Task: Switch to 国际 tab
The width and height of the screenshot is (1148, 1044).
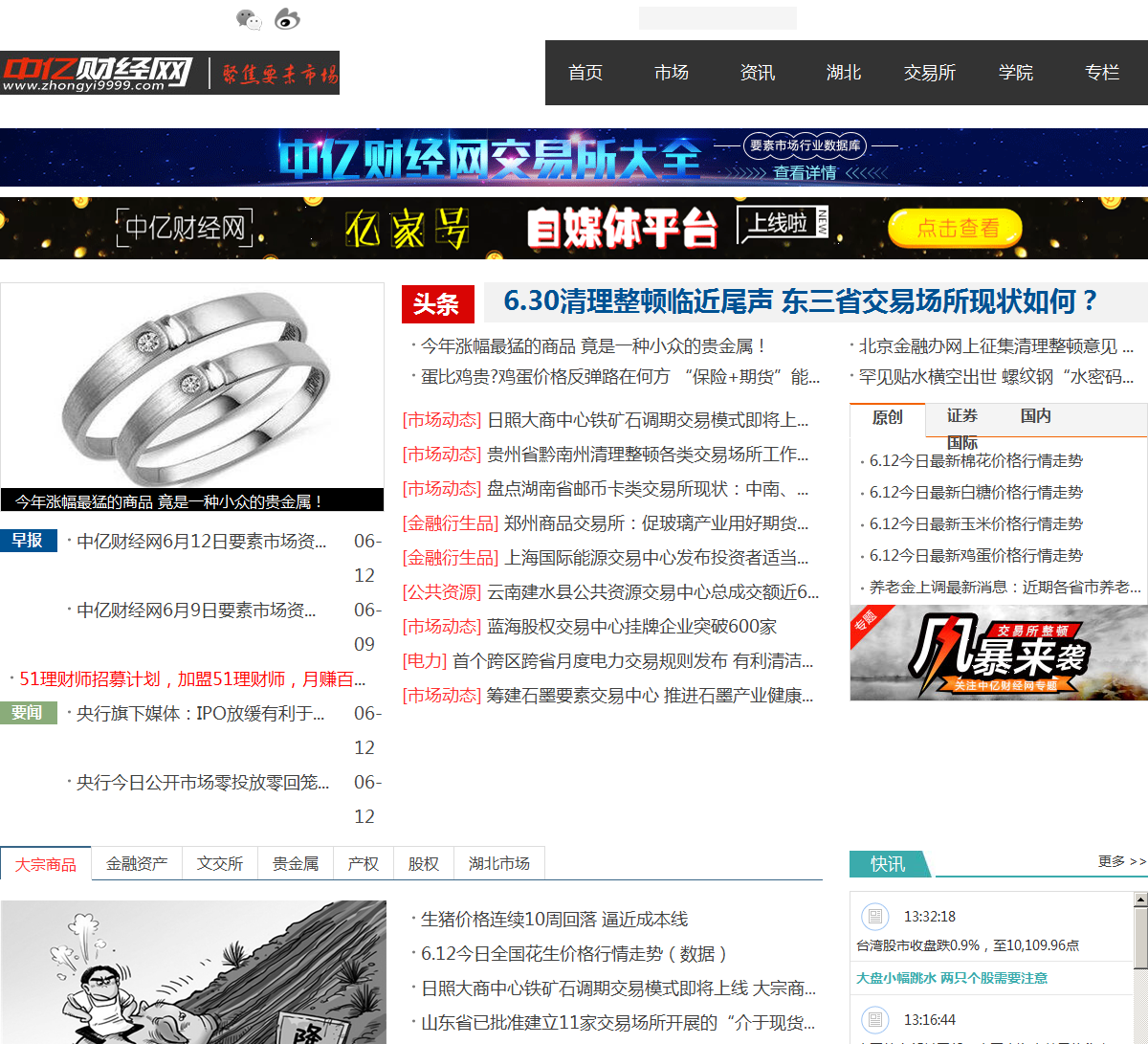Action: tap(962, 443)
